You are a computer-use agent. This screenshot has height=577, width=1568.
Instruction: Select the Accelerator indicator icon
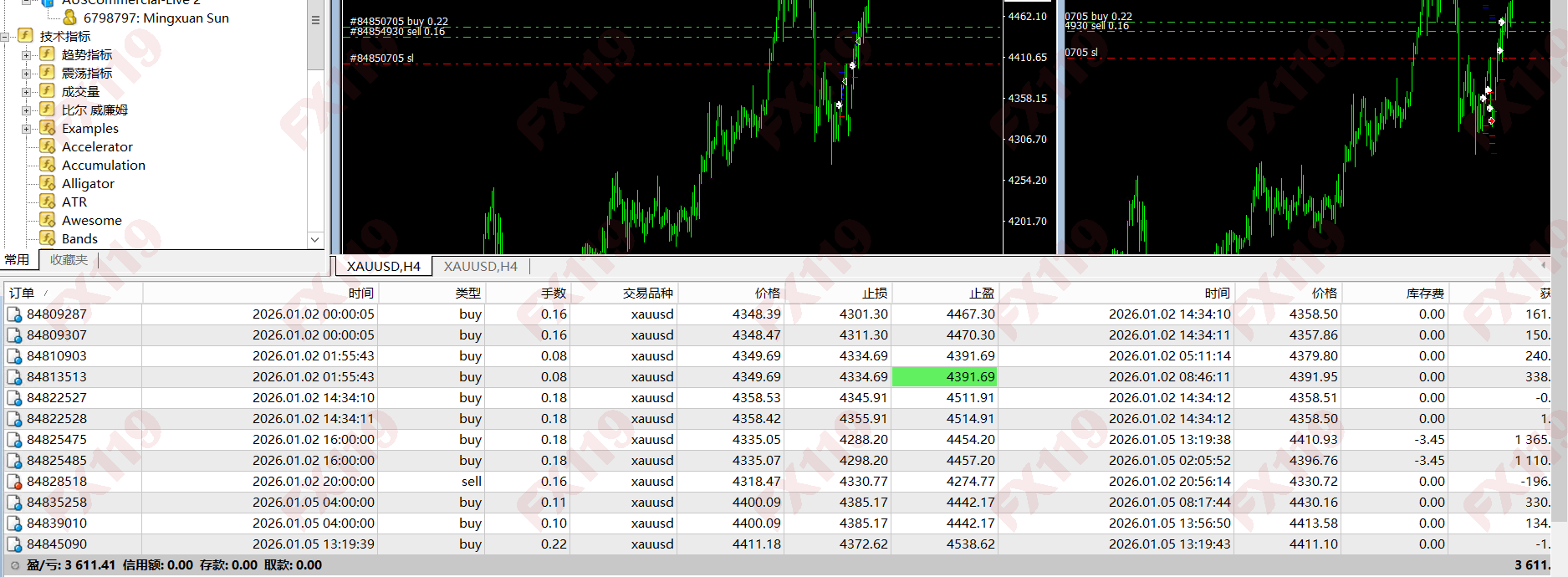click(48, 146)
